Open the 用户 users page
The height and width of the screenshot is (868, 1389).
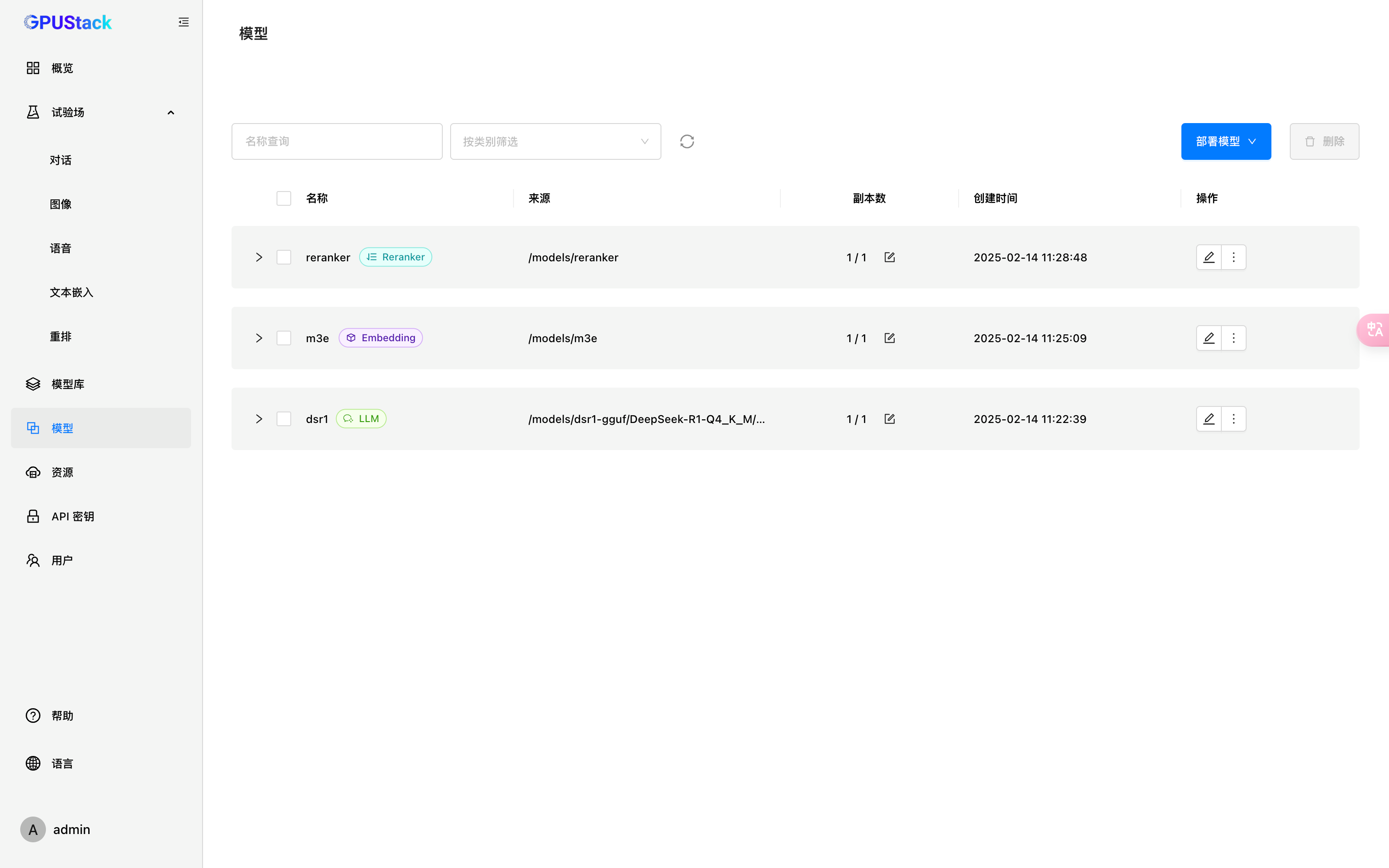tap(101, 561)
